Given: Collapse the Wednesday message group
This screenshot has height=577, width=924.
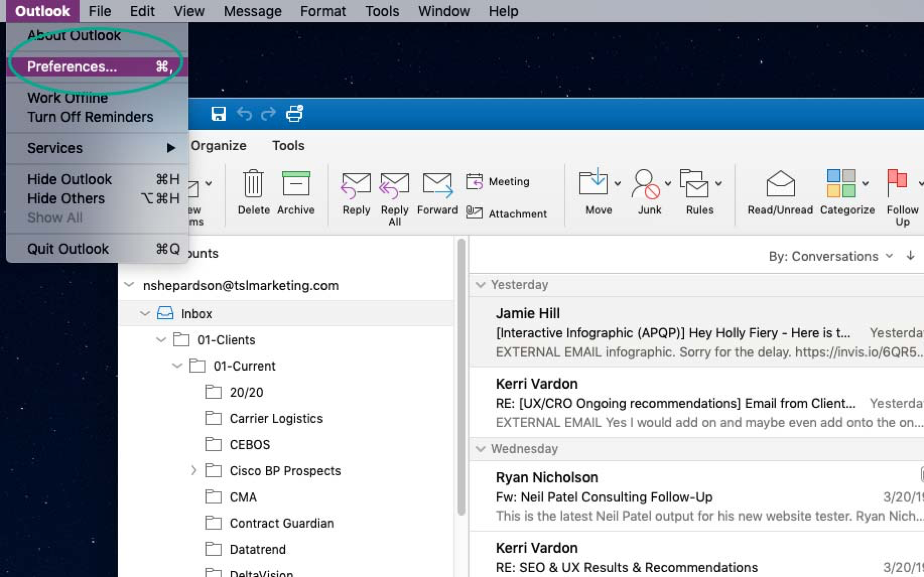Looking at the screenshot, I should pyautogui.click(x=481, y=449).
